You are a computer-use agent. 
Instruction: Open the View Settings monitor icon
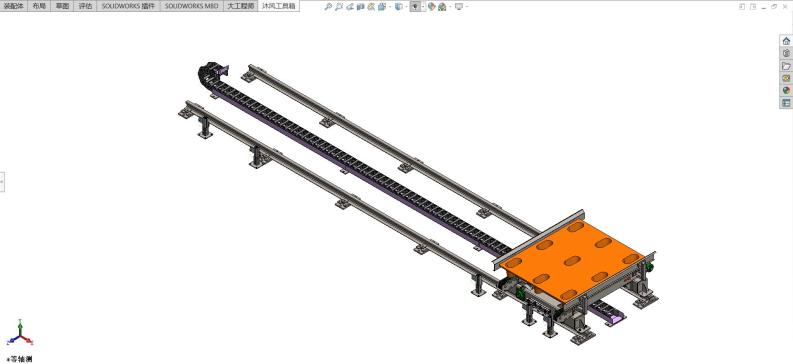(459, 7)
